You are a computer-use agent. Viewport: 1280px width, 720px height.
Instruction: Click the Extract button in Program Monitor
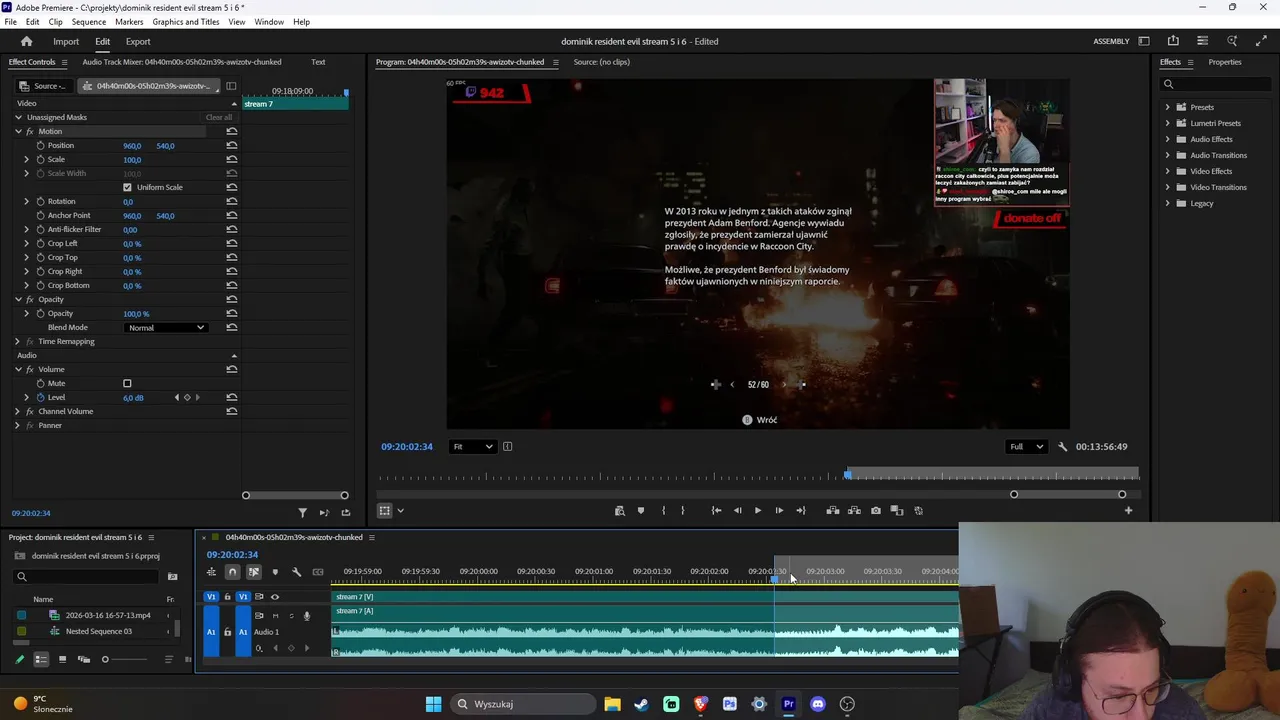854,511
